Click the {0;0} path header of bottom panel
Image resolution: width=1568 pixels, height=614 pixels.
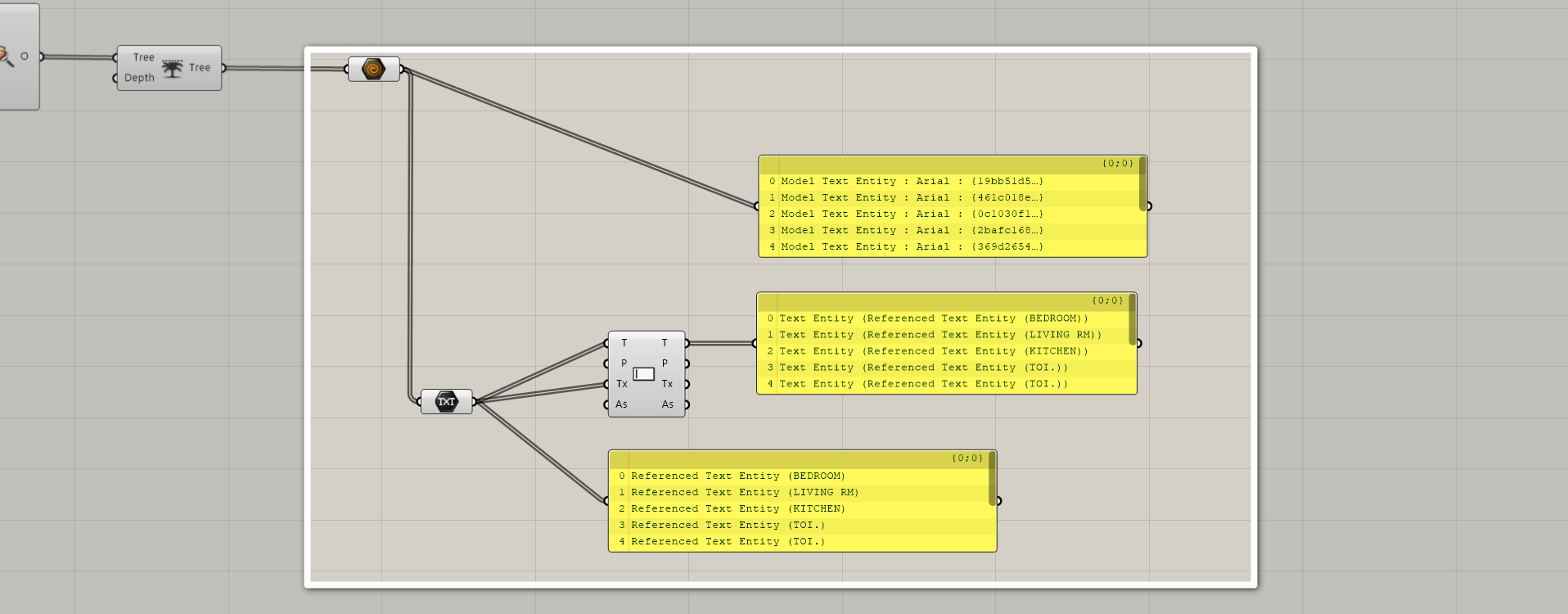(x=967, y=458)
